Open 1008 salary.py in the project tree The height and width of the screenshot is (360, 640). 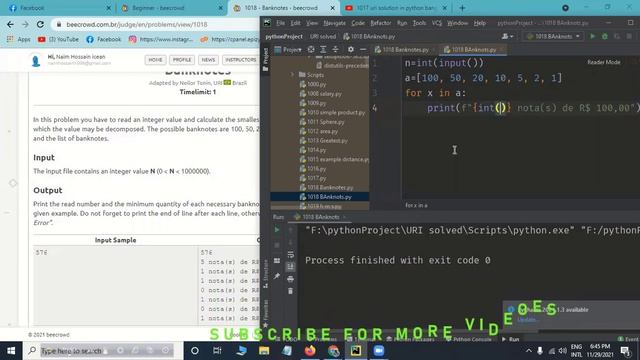click(321, 93)
